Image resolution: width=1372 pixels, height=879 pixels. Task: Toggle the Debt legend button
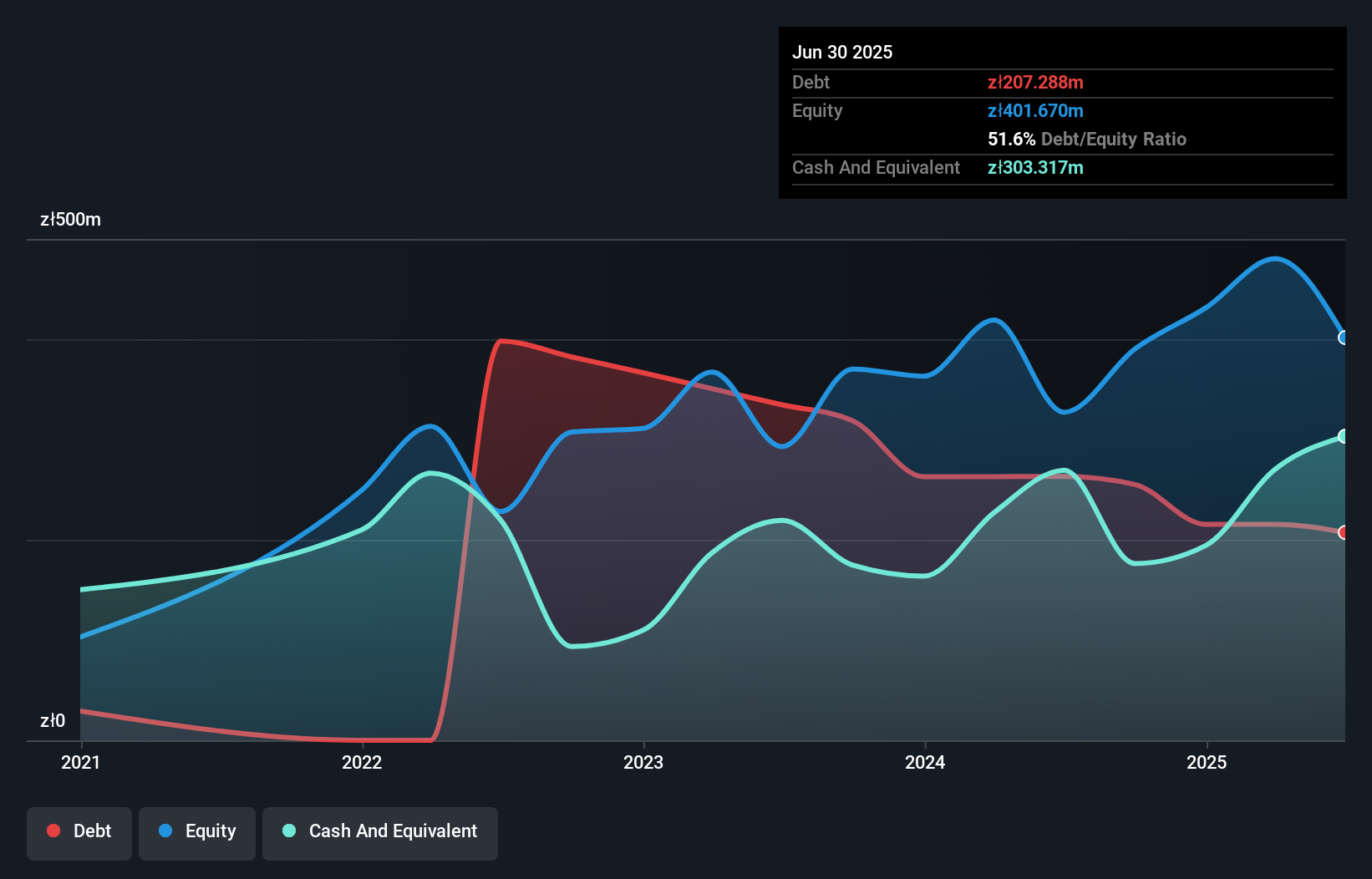pyautogui.click(x=79, y=833)
